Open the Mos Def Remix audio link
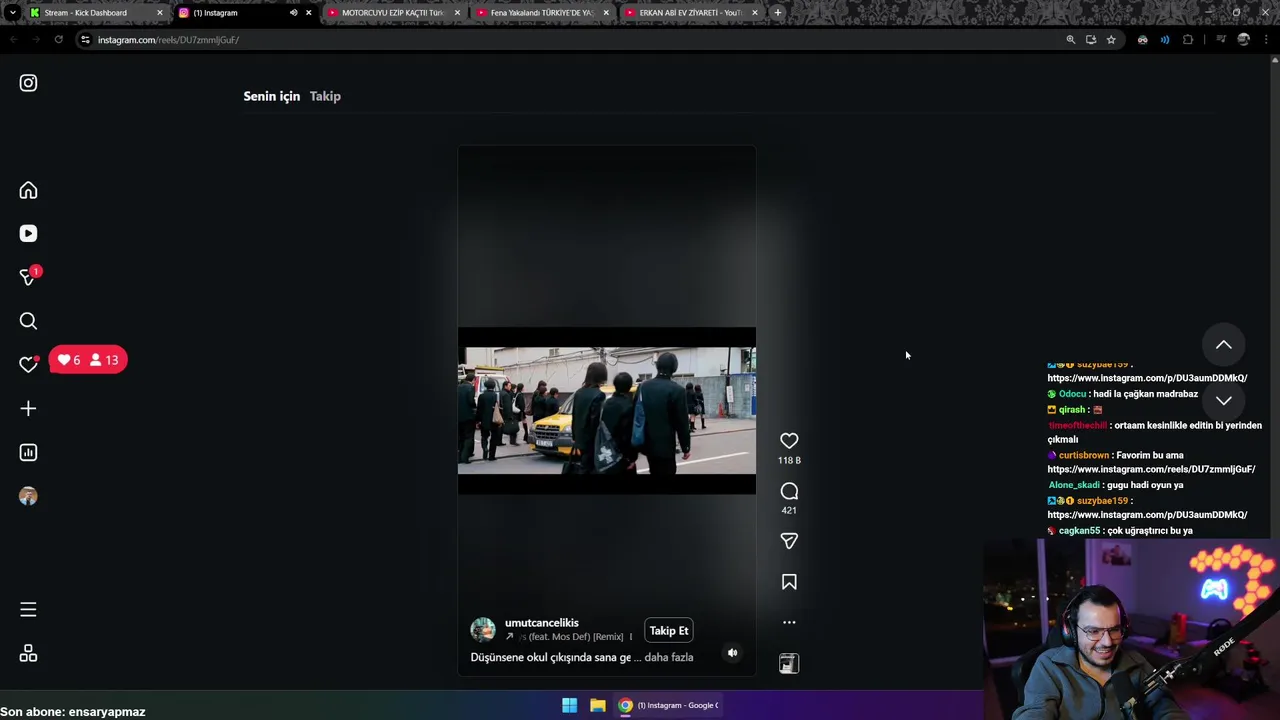 pos(569,637)
